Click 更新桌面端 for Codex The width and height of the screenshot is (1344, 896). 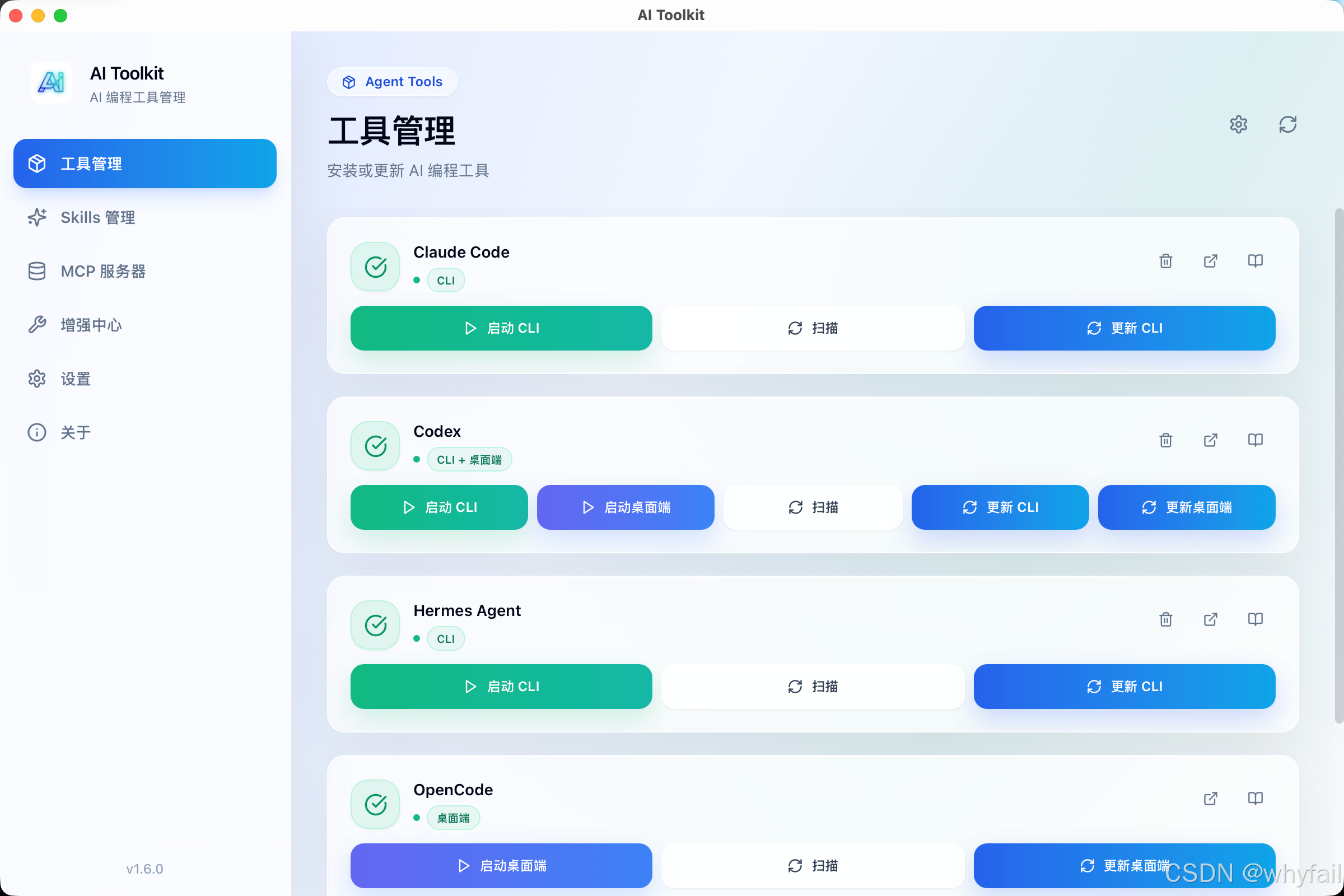click(1186, 507)
